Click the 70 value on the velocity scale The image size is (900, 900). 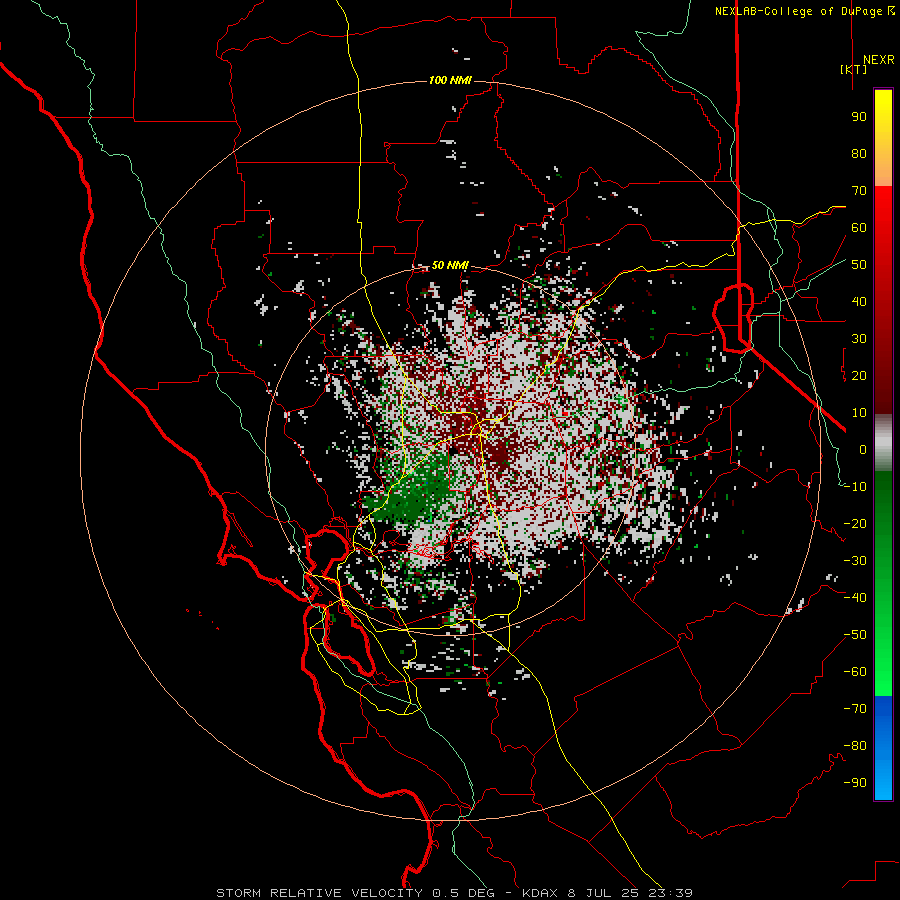click(859, 191)
